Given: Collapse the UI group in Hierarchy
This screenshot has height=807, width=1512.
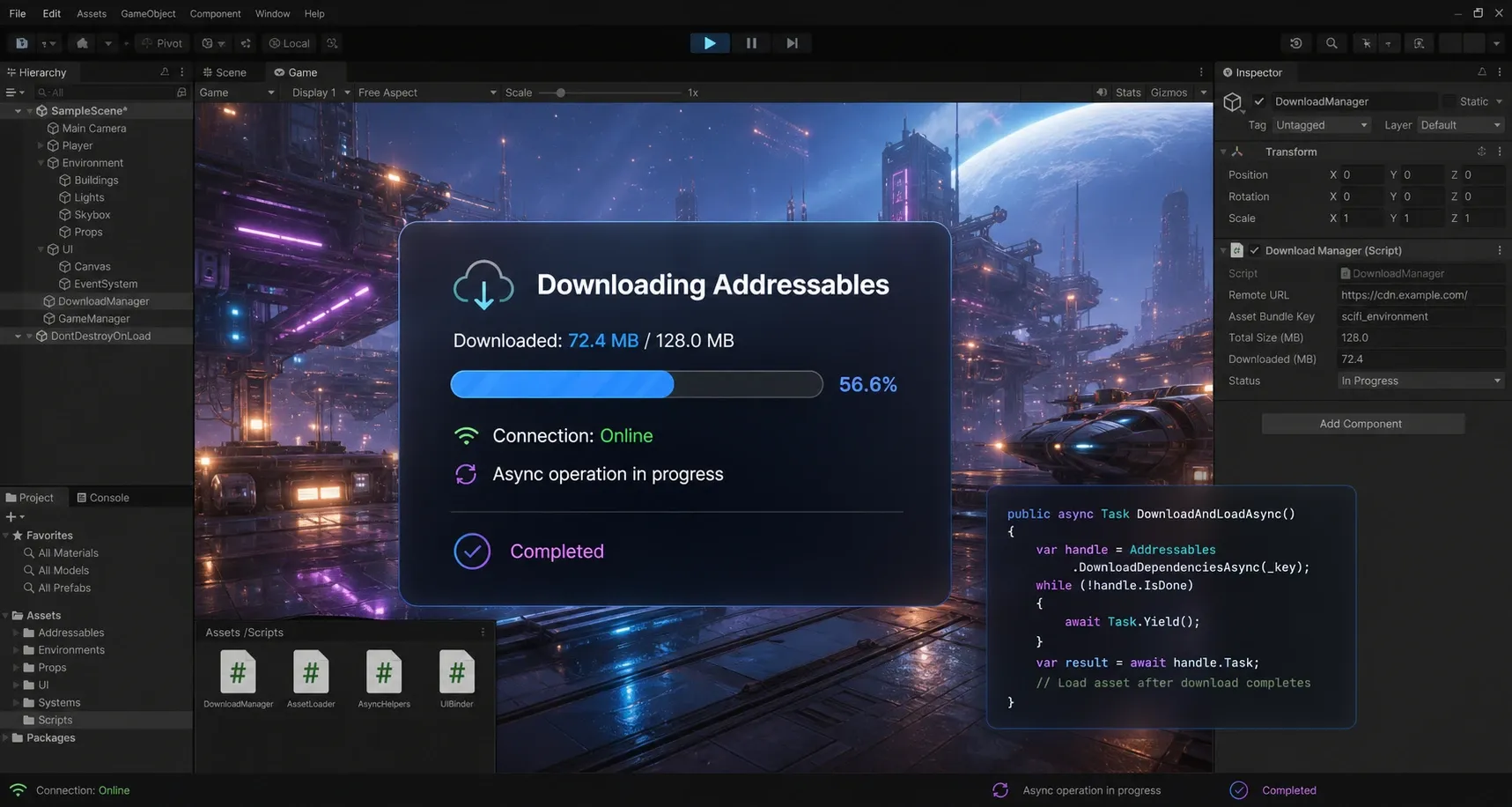Looking at the screenshot, I should click(x=41, y=249).
